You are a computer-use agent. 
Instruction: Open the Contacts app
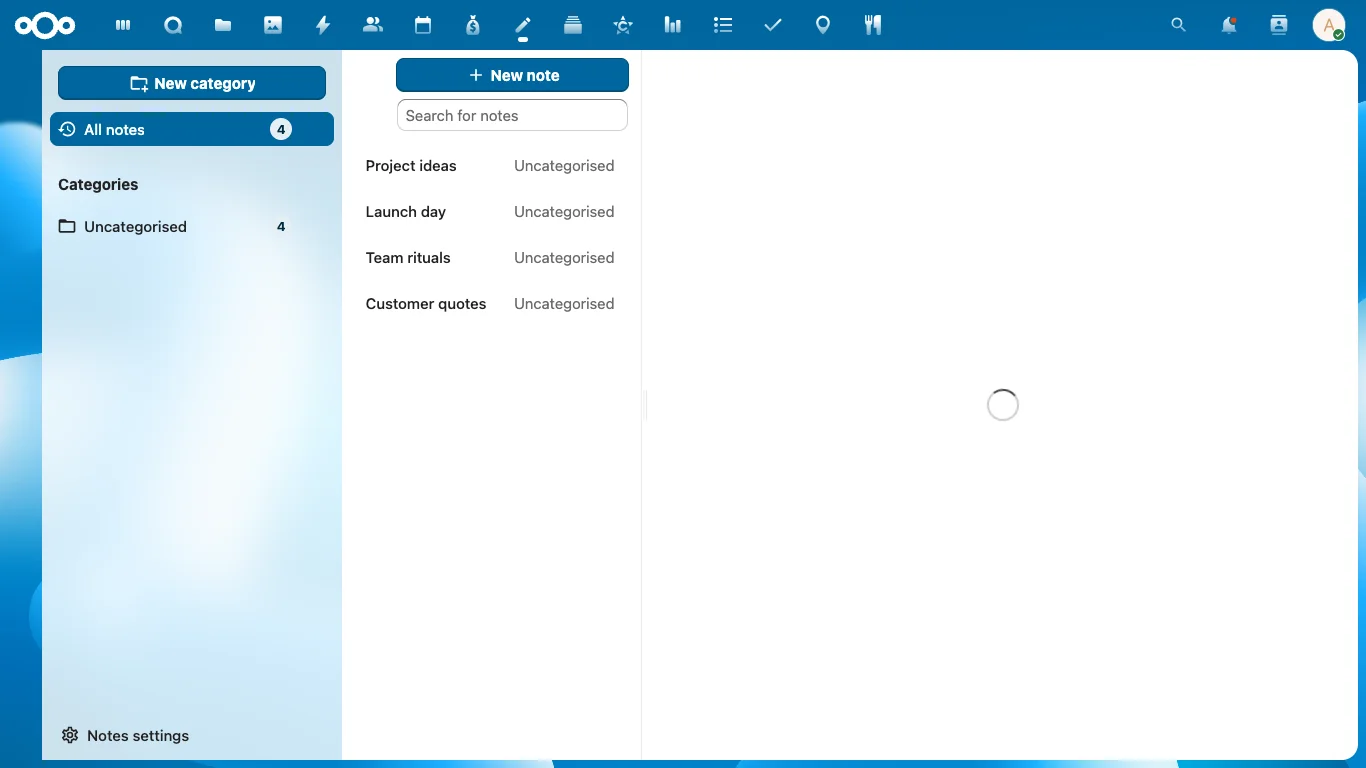(x=373, y=25)
